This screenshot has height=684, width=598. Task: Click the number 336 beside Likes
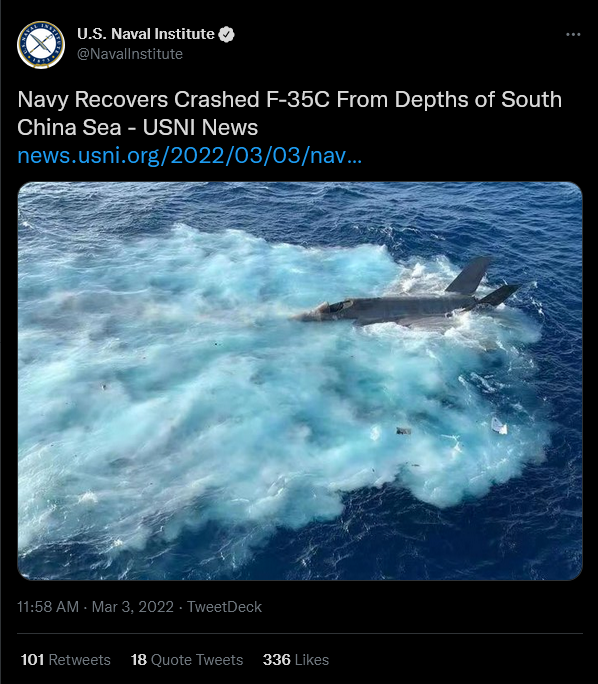(277, 660)
